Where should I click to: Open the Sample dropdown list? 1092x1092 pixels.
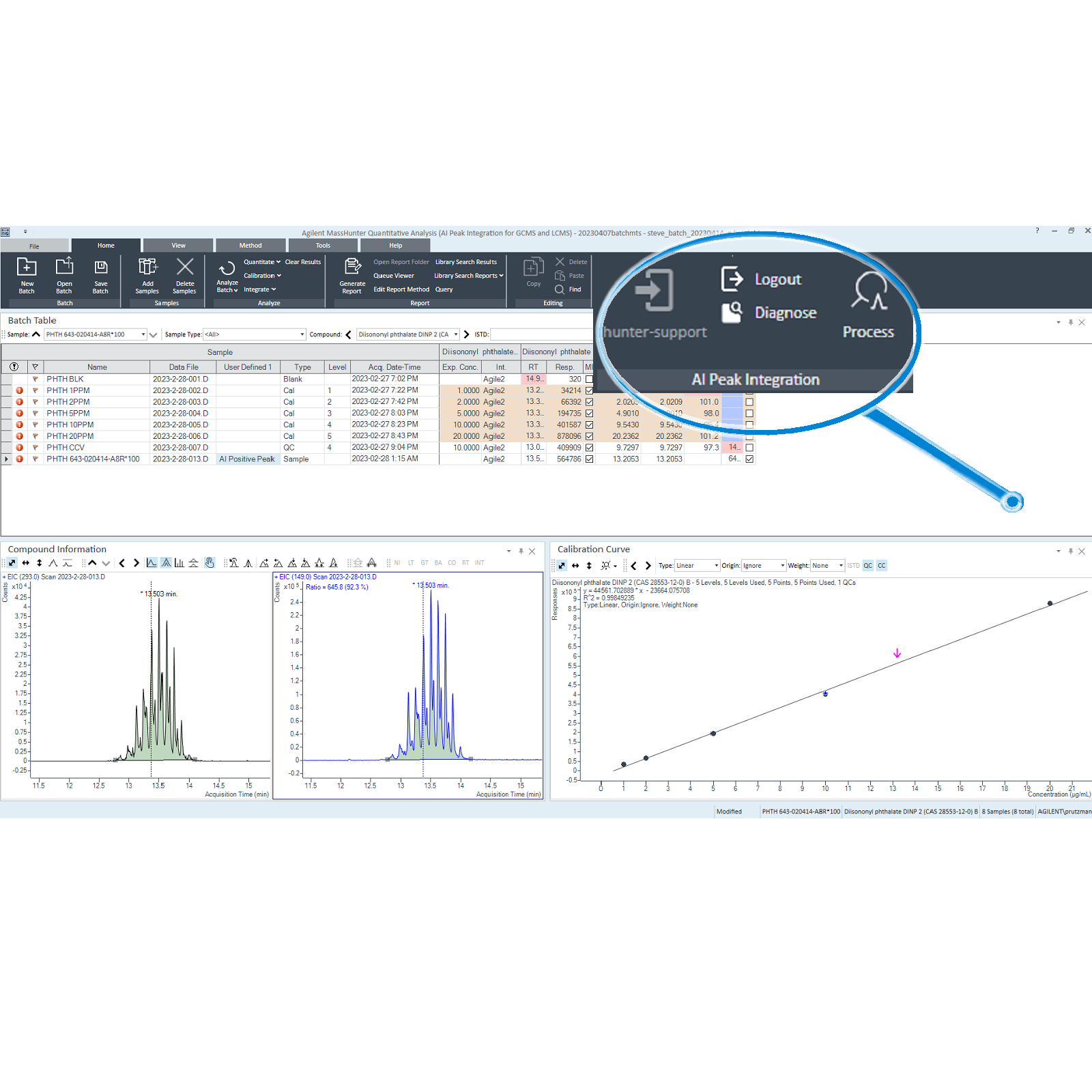(x=143, y=334)
